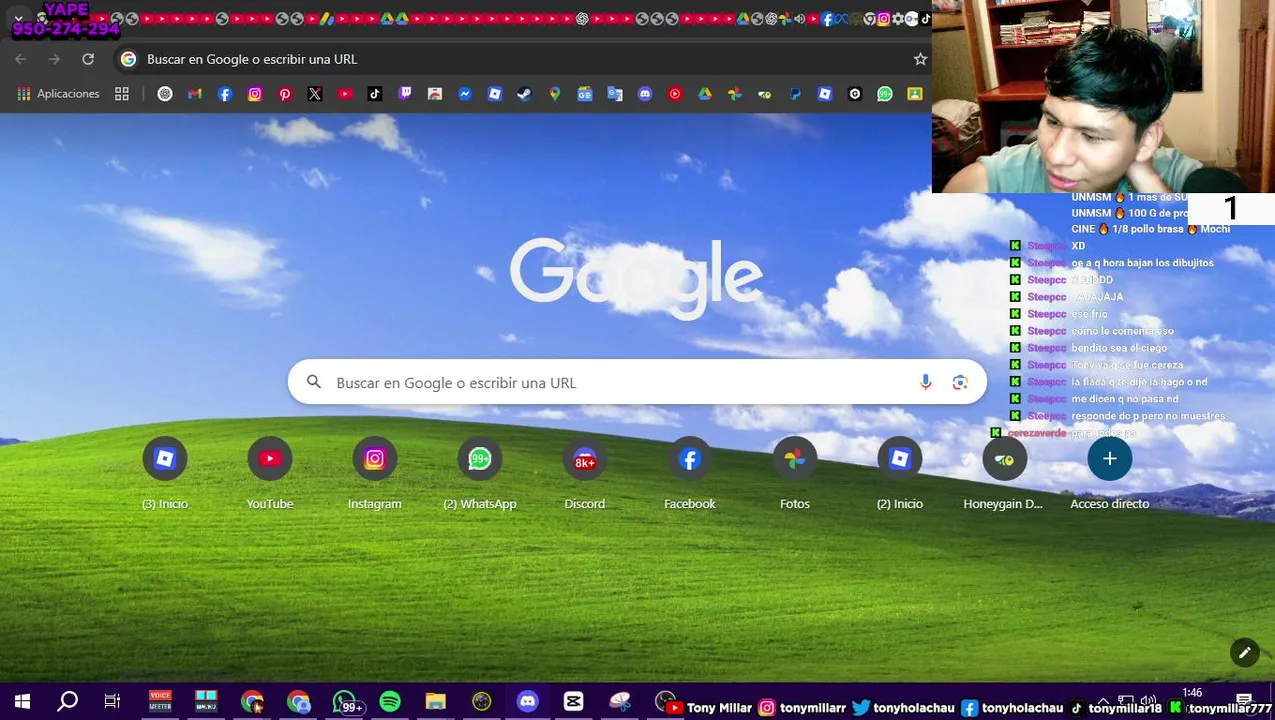
Task: Open the YouTube Music bookmark icon
Action: point(675,94)
